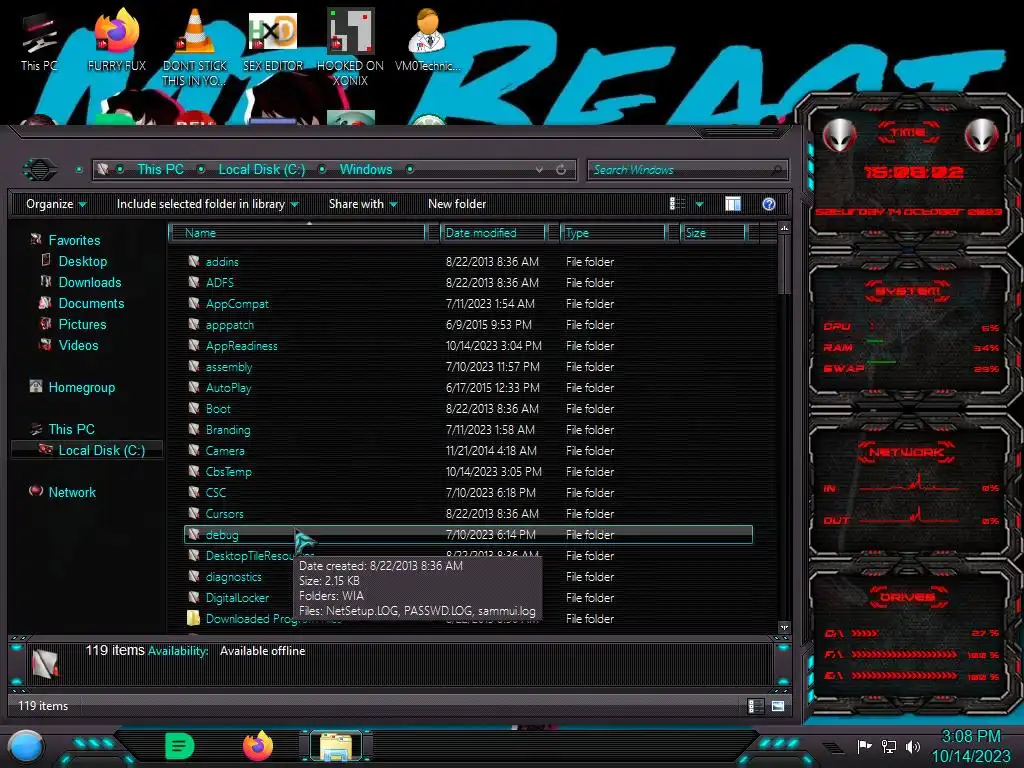1024x768 pixels.
Task: Switch to details view in status bar
Action: (756, 706)
